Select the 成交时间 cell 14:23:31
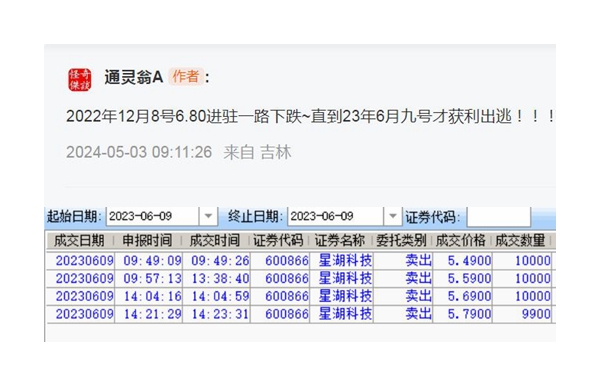600x385 pixels. (217, 314)
